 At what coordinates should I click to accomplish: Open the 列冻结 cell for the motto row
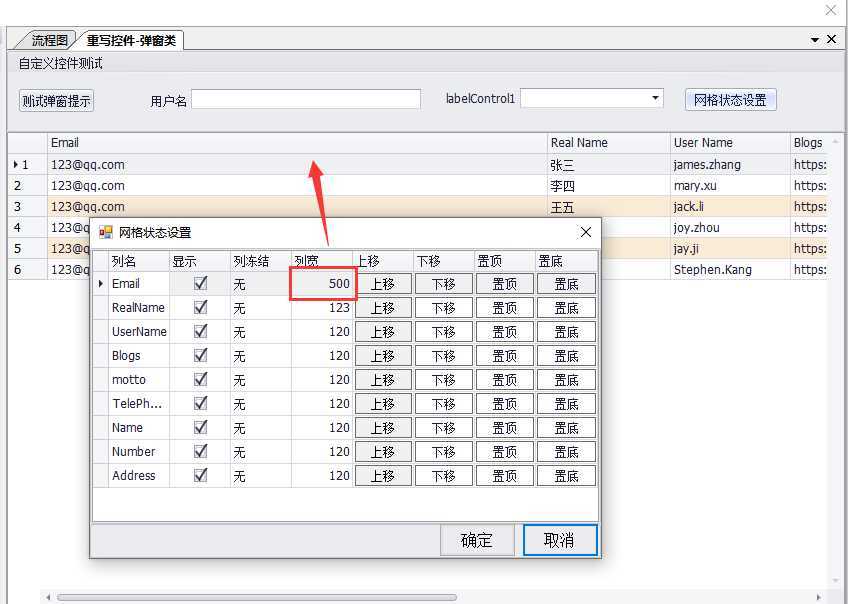pos(261,380)
